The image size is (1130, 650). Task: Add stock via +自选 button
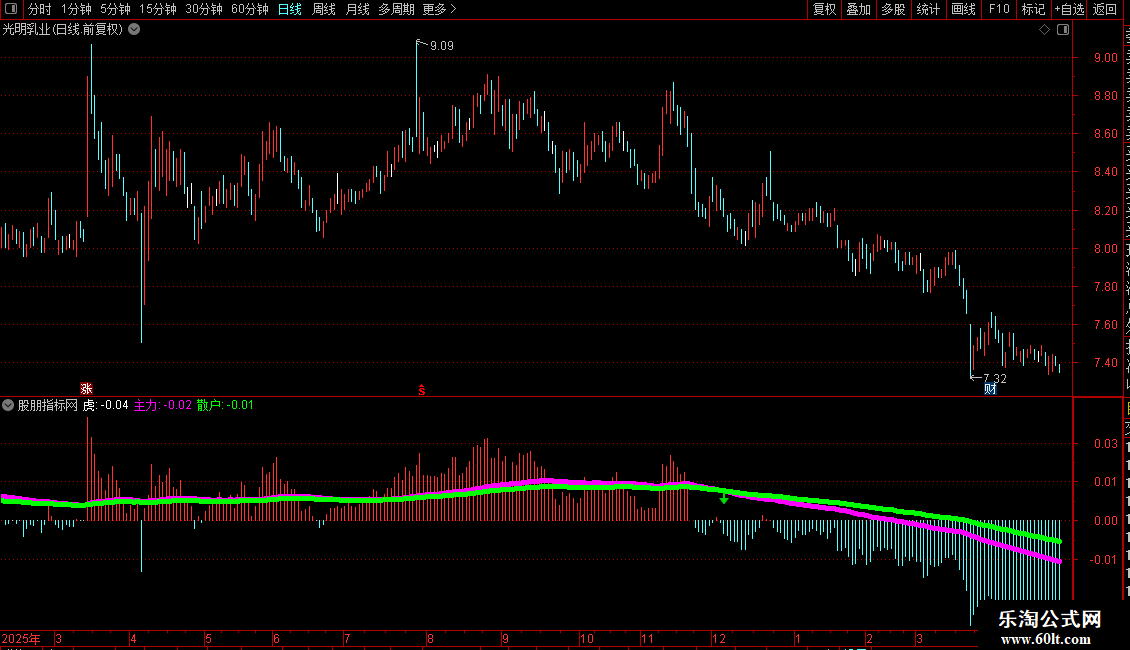(x=1069, y=9)
